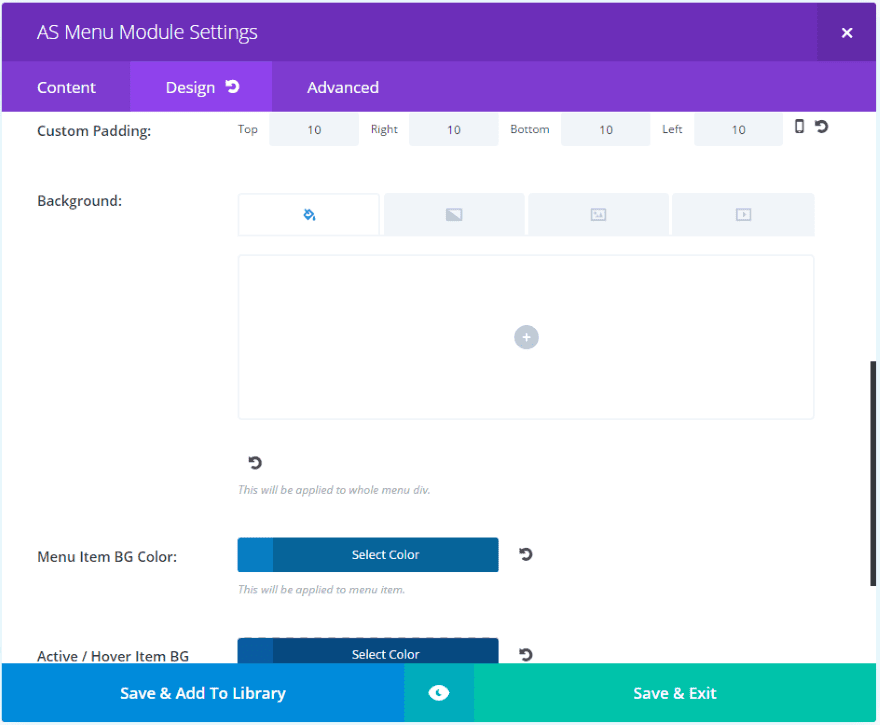Click Save & Add To Library
880x725 pixels.
(203, 693)
